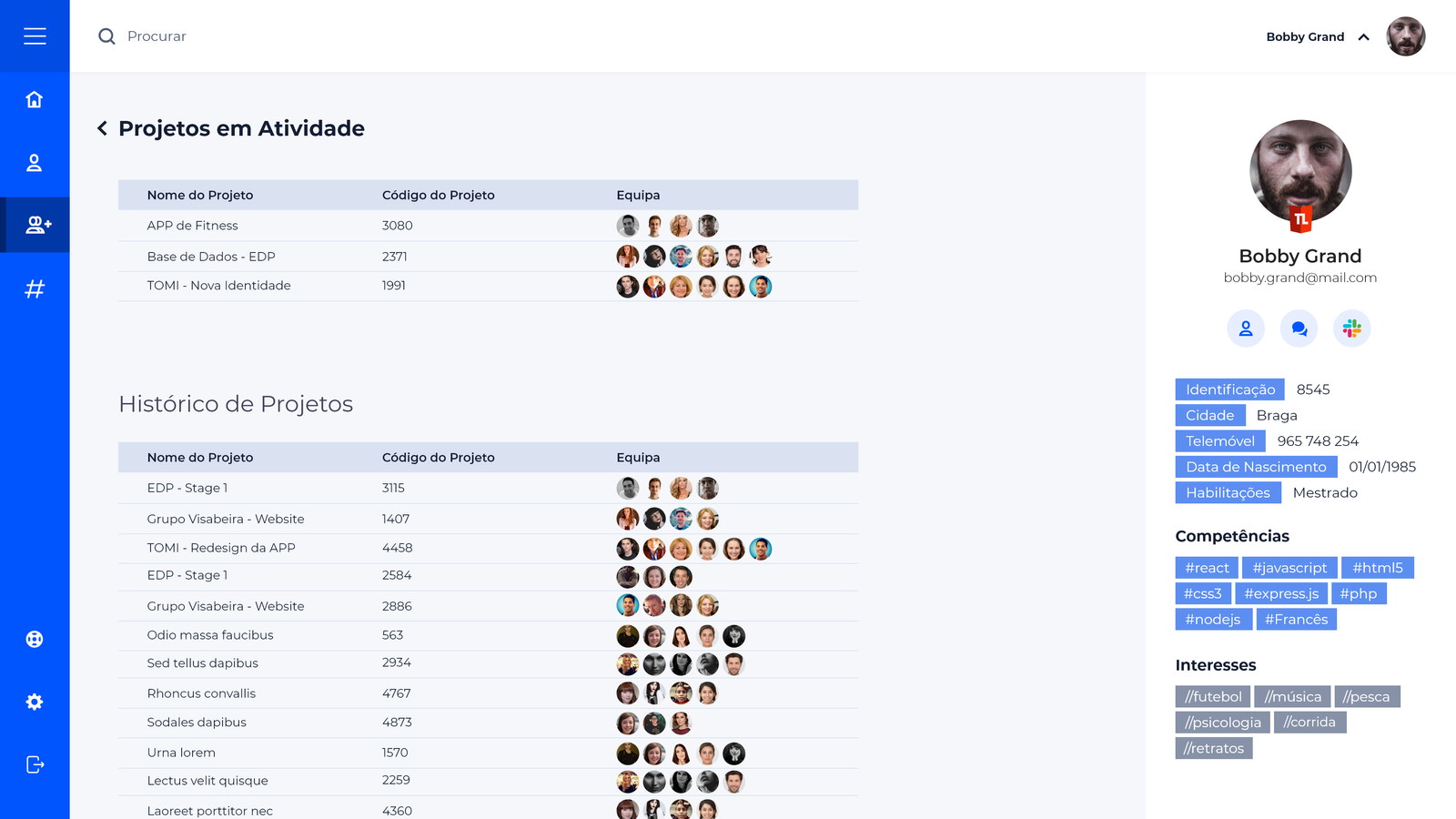Open the hamburger menu in sidebar
The image size is (1456, 819).
(35, 36)
